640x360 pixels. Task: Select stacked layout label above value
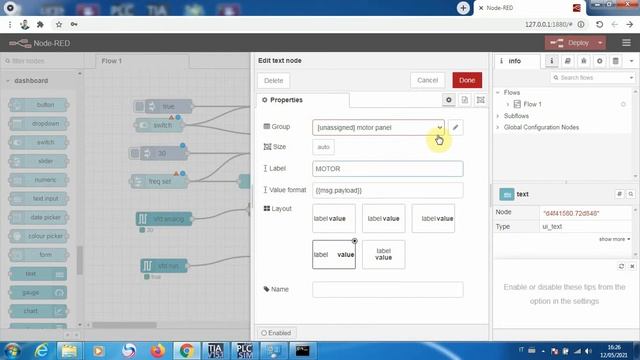point(383,255)
